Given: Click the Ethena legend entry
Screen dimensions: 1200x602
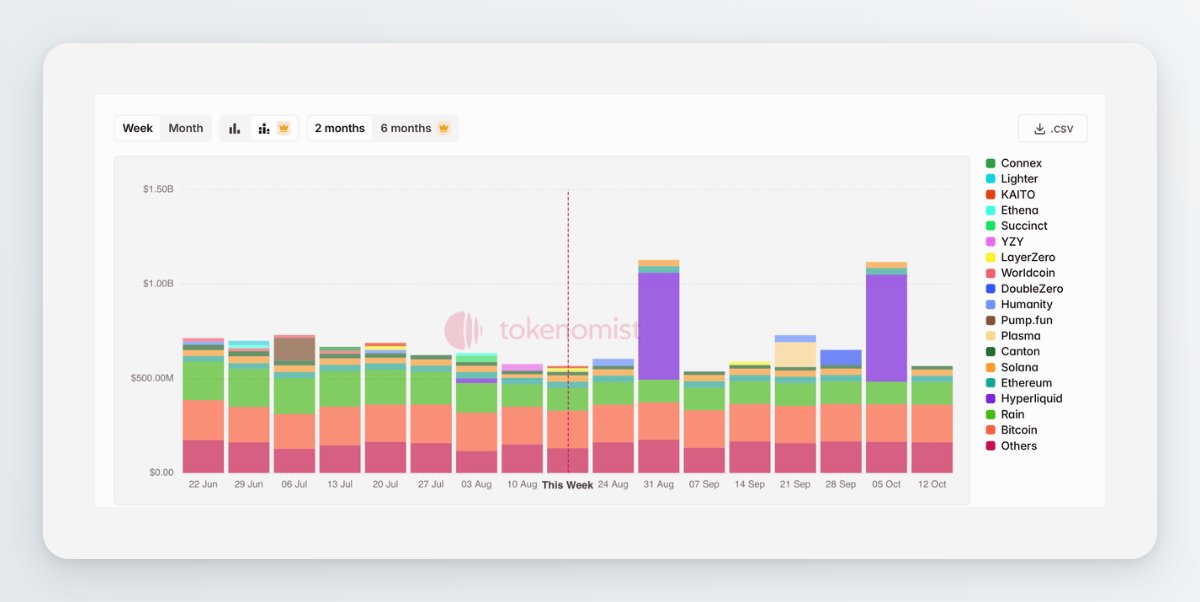Looking at the screenshot, I should [1012, 210].
